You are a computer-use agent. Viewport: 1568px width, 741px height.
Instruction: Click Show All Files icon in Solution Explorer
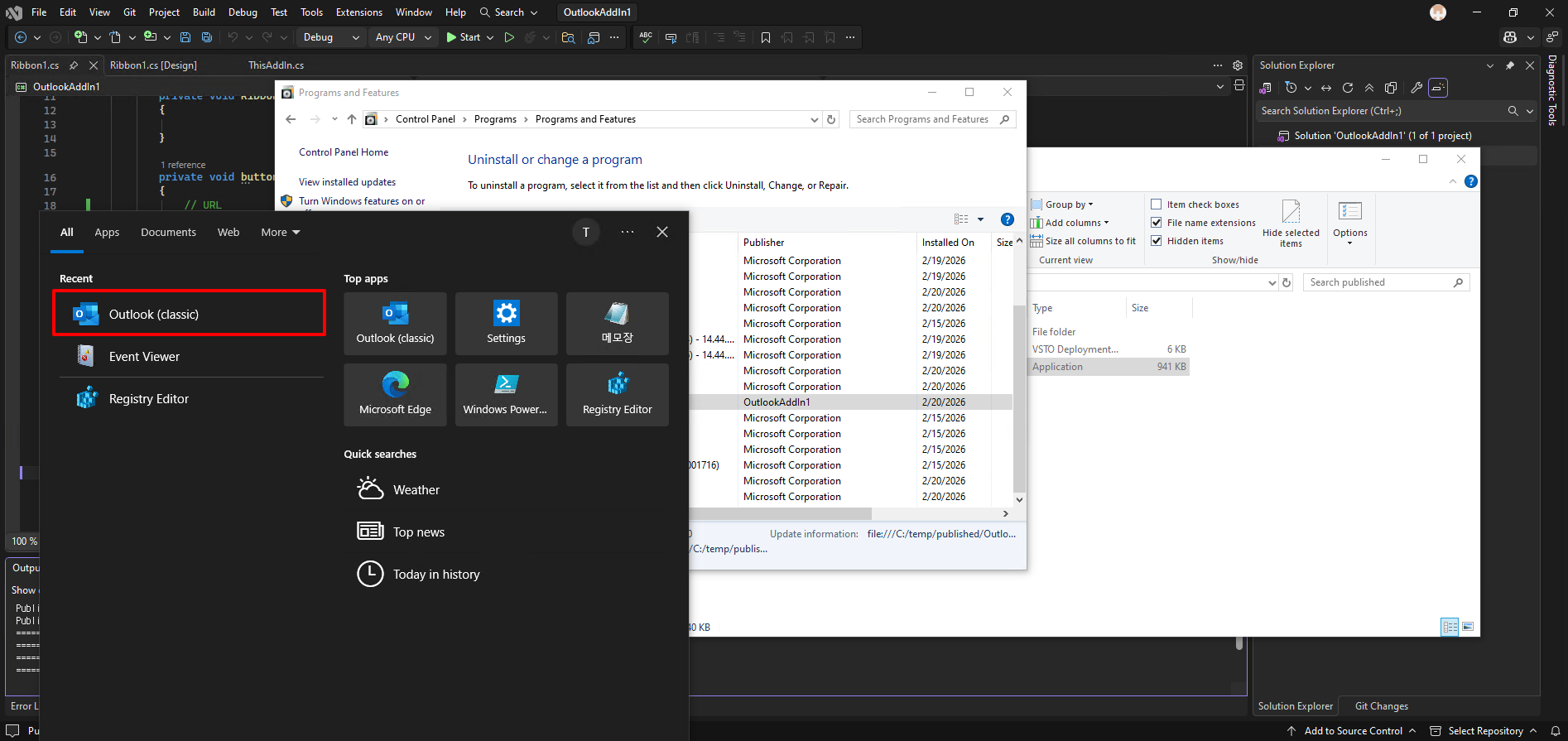point(1391,88)
